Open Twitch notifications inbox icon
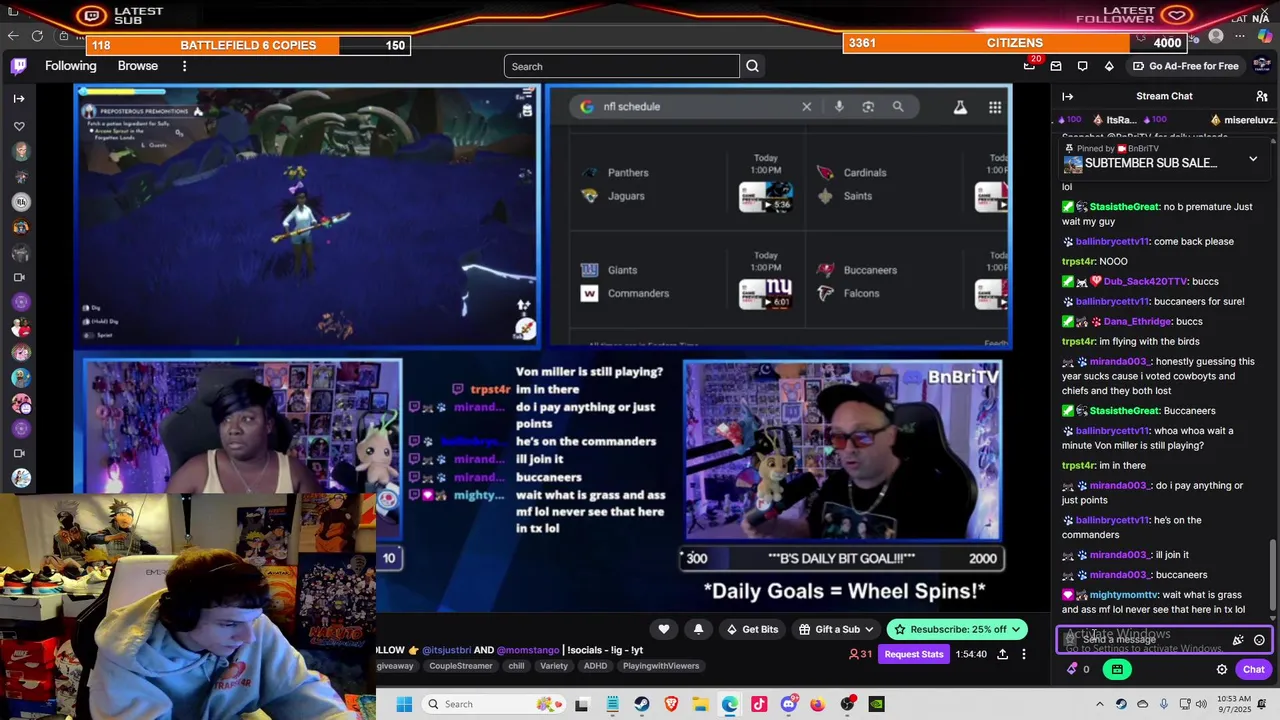1280x720 pixels. (x=1056, y=66)
